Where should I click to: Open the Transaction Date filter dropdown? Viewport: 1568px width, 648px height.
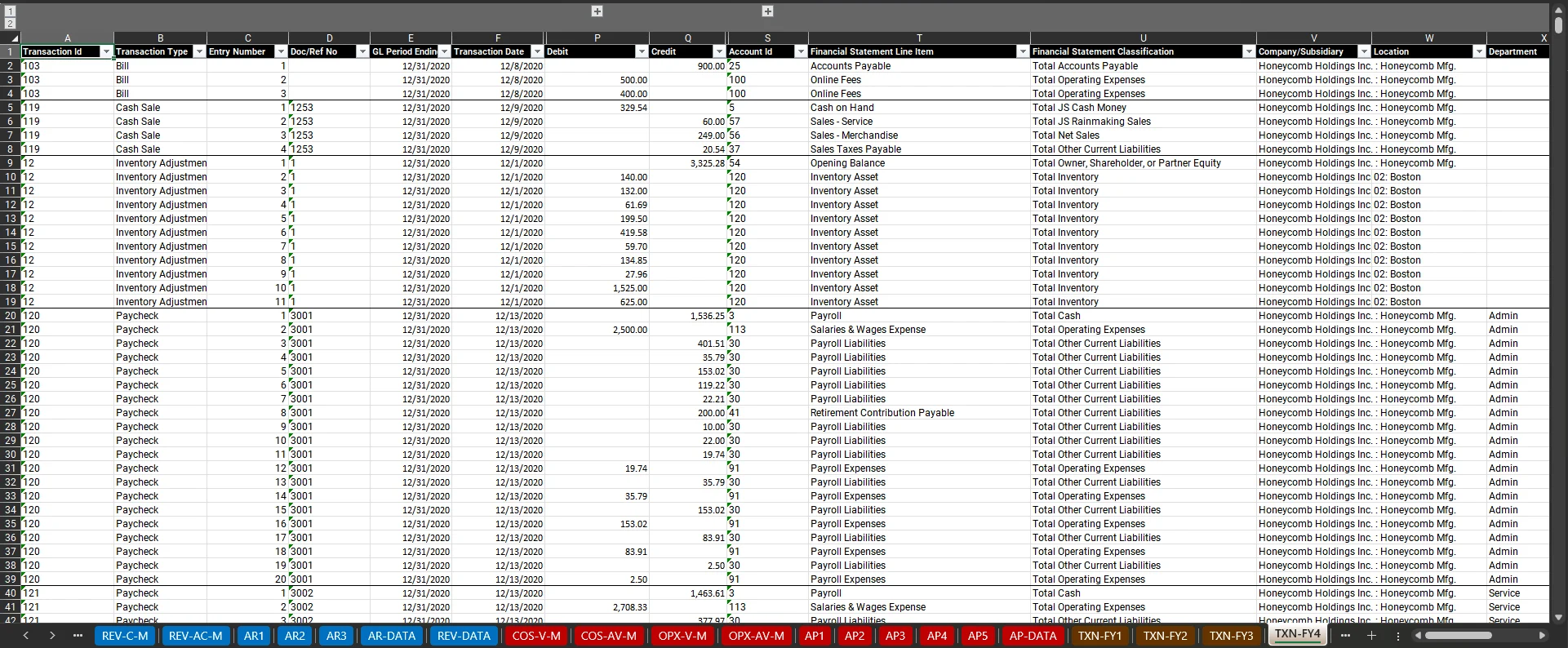[x=537, y=51]
